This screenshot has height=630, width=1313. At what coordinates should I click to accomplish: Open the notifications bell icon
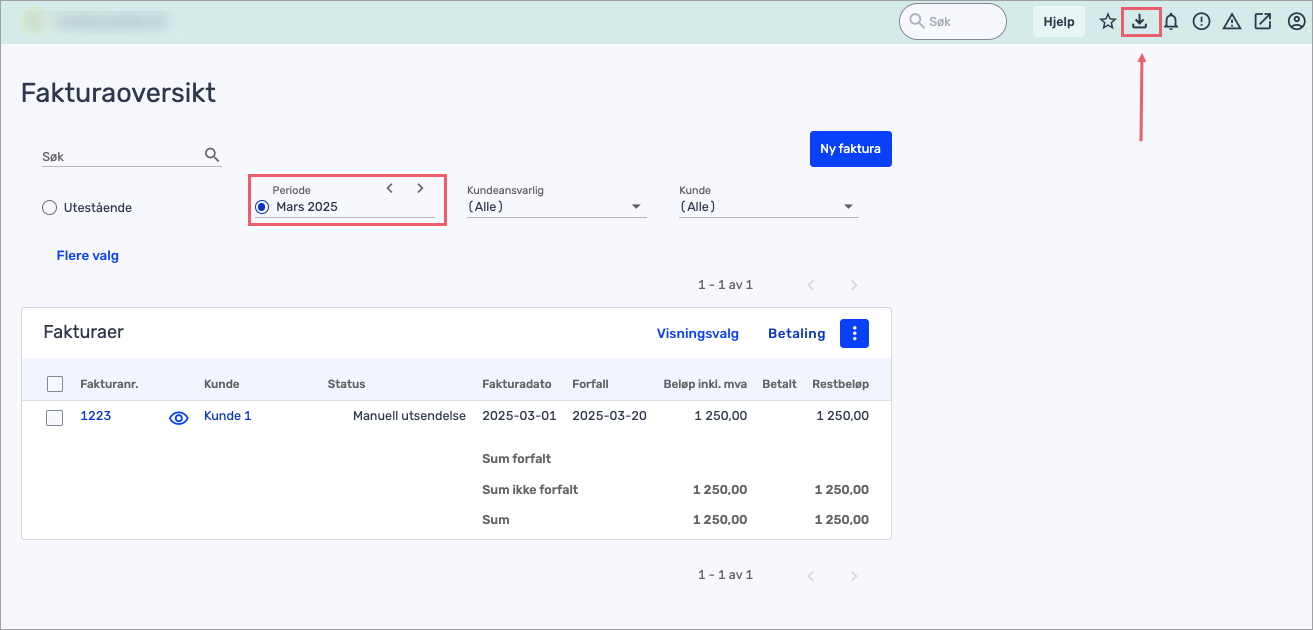1171,21
